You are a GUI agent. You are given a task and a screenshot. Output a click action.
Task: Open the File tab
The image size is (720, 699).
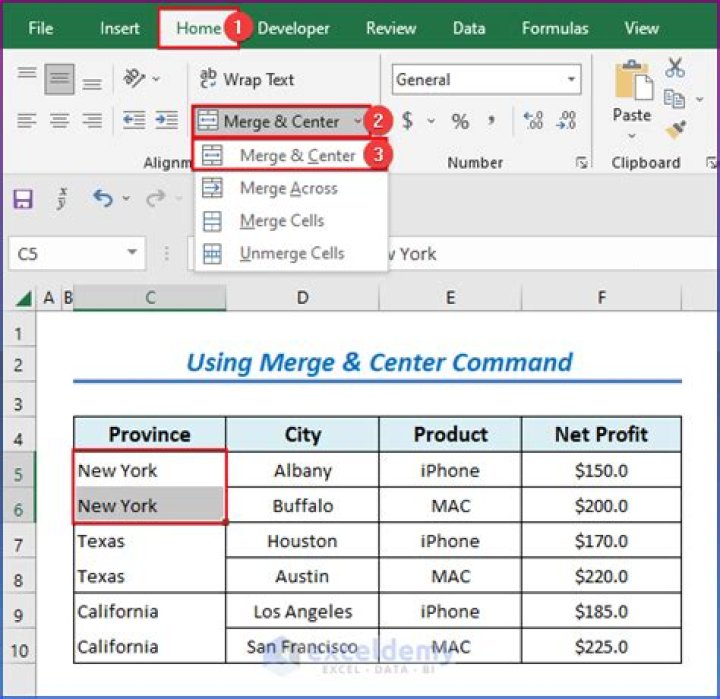(40, 28)
